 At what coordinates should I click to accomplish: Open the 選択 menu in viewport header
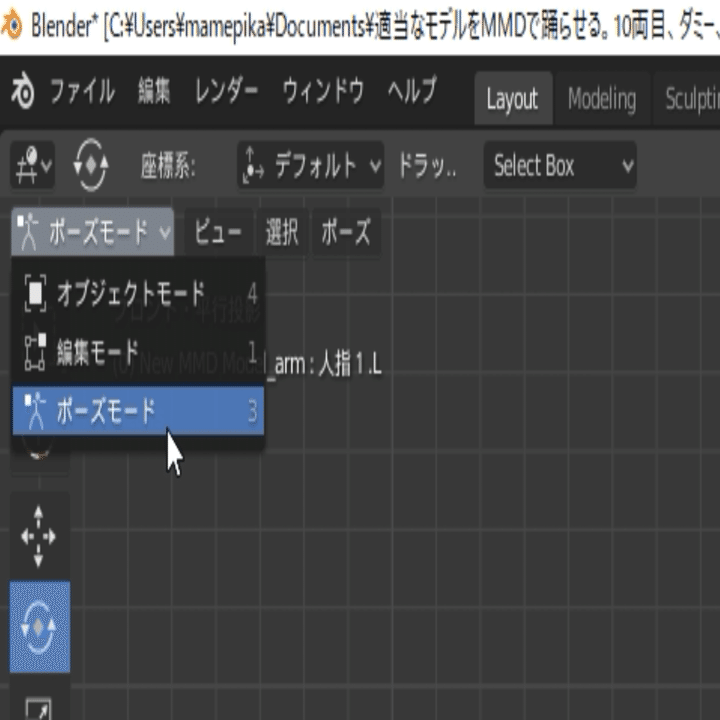tap(282, 231)
